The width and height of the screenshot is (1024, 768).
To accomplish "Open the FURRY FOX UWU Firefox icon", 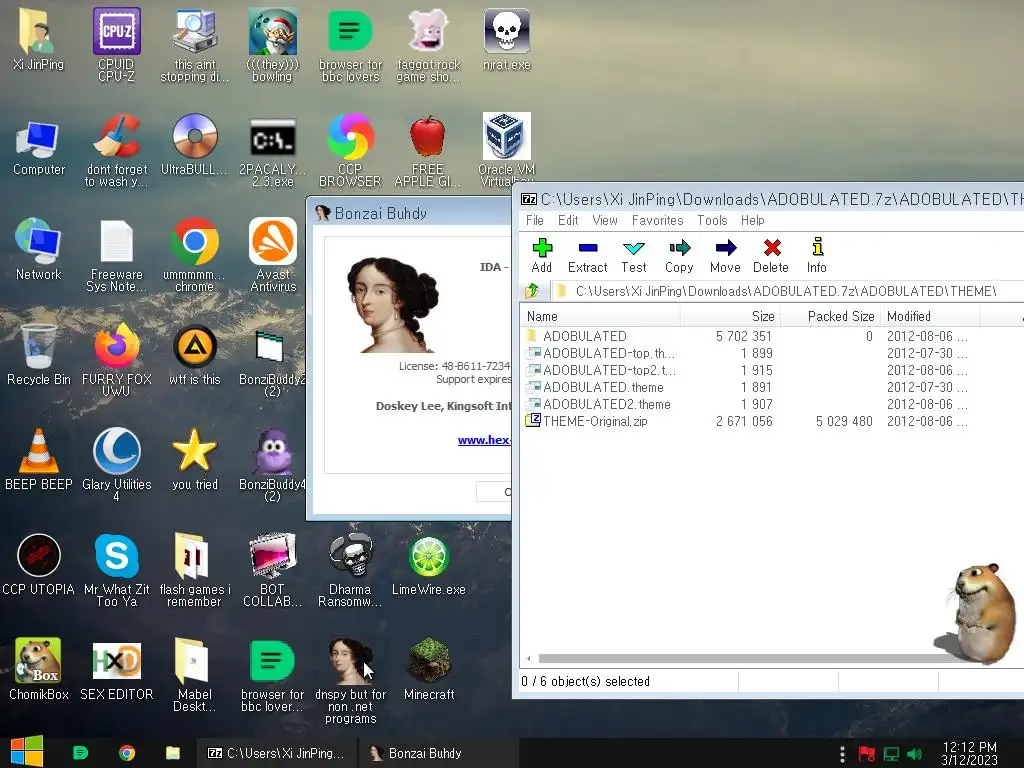I will click(116, 359).
